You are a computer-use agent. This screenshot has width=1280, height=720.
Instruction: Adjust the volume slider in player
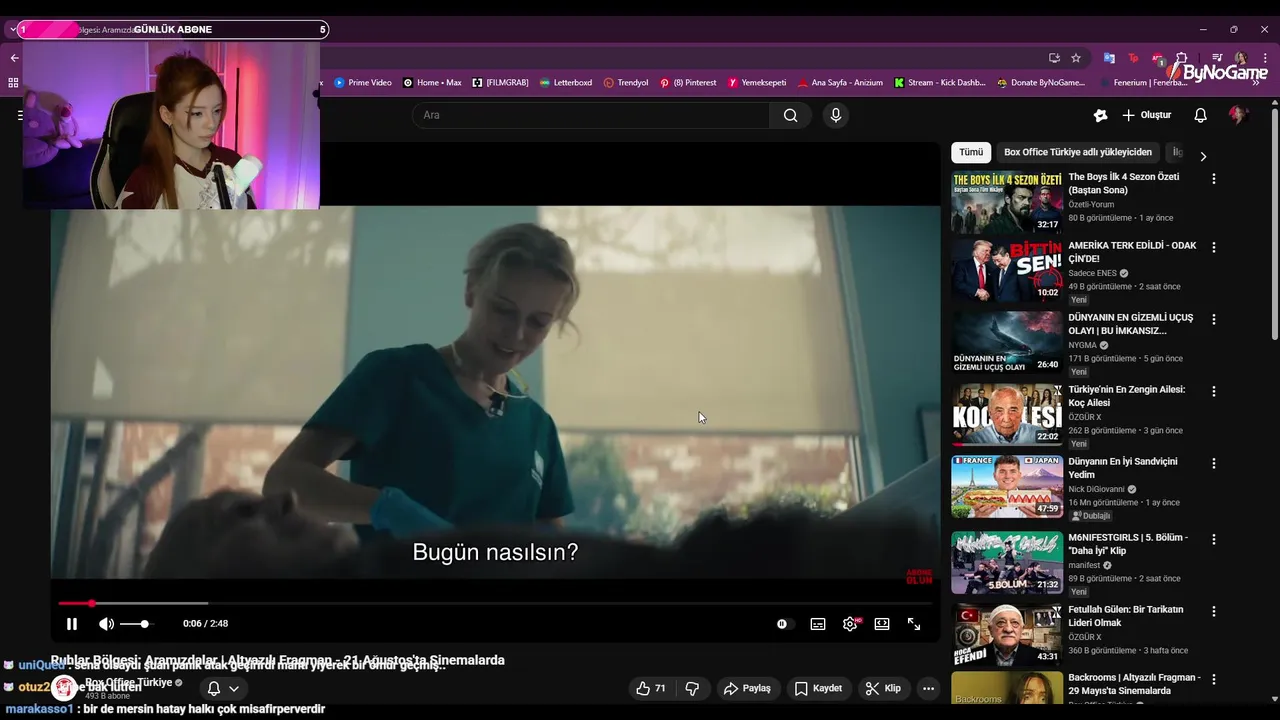(x=135, y=624)
